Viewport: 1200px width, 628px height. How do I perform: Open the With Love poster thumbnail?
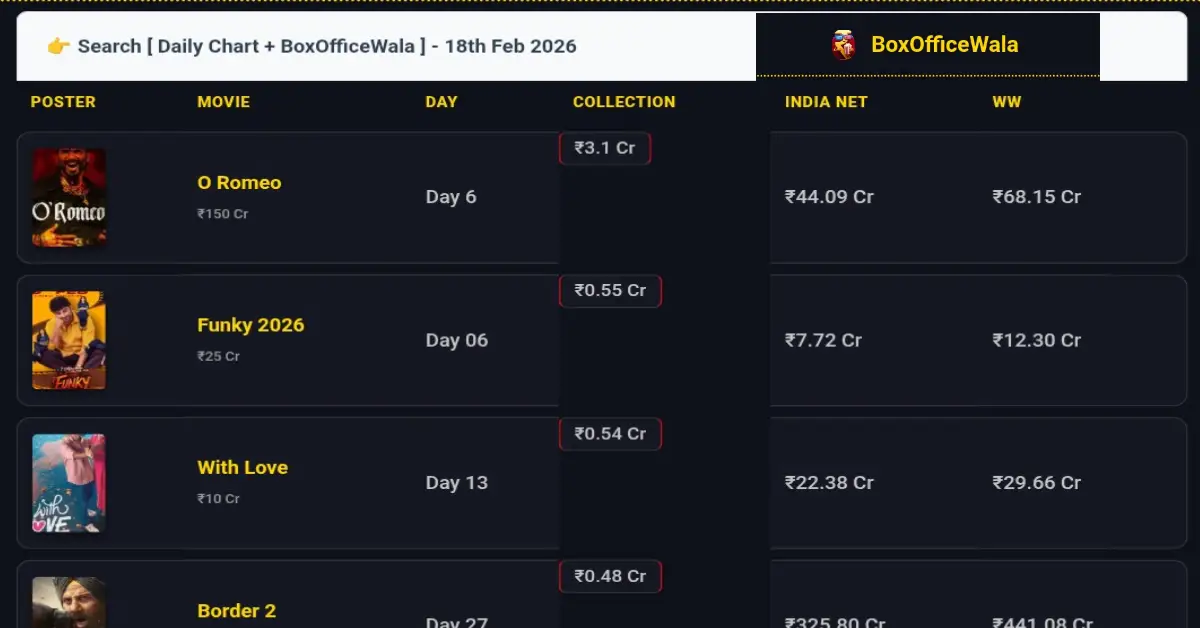[68, 483]
